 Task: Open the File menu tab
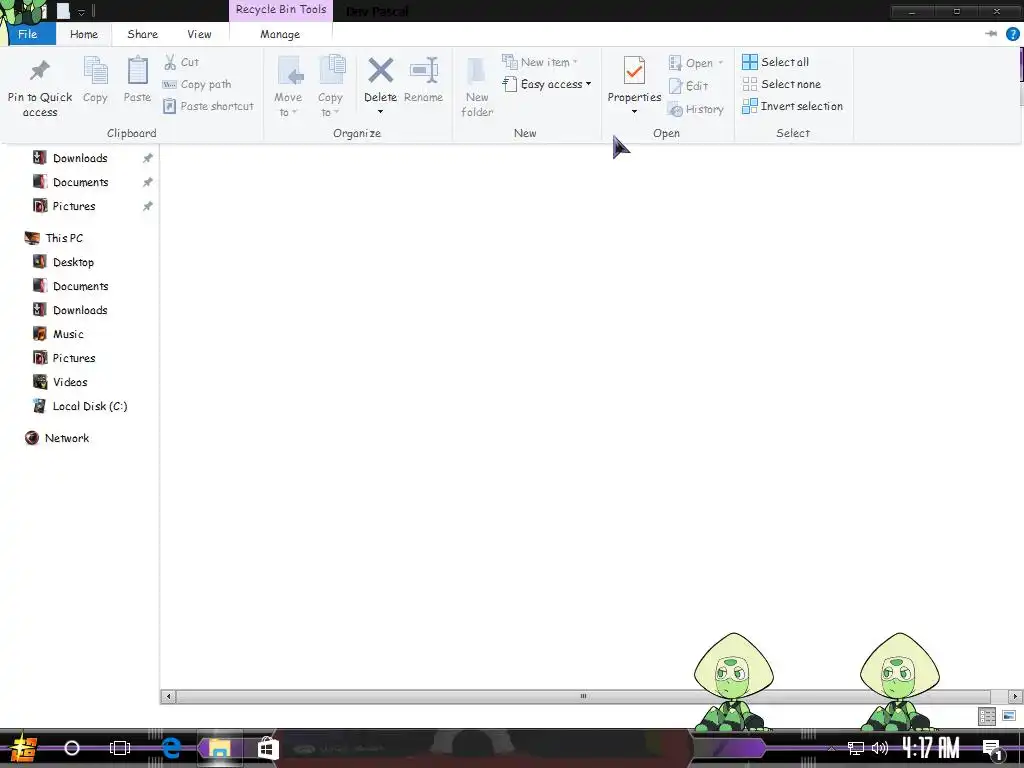[x=28, y=34]
